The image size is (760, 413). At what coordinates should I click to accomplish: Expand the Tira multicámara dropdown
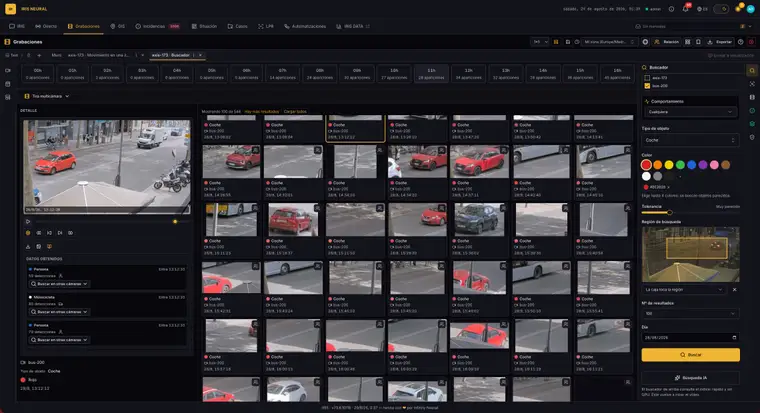[47, 96]
